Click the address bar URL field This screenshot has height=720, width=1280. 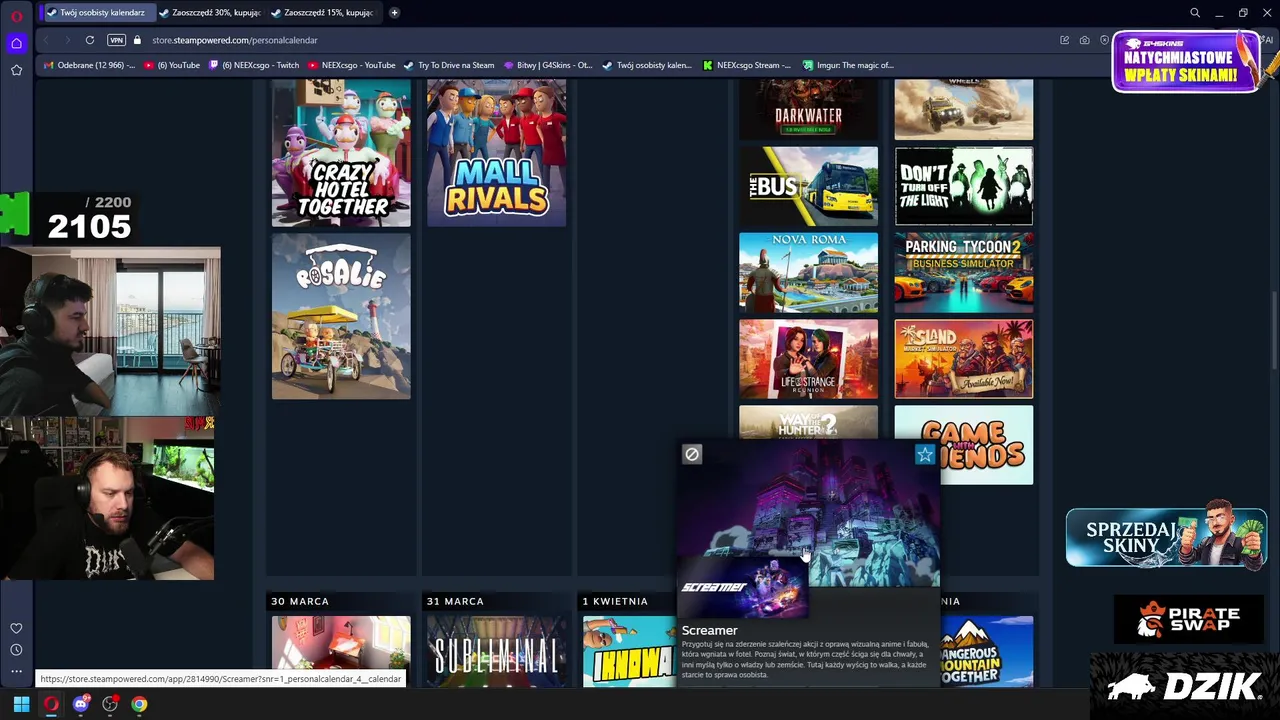600,40
